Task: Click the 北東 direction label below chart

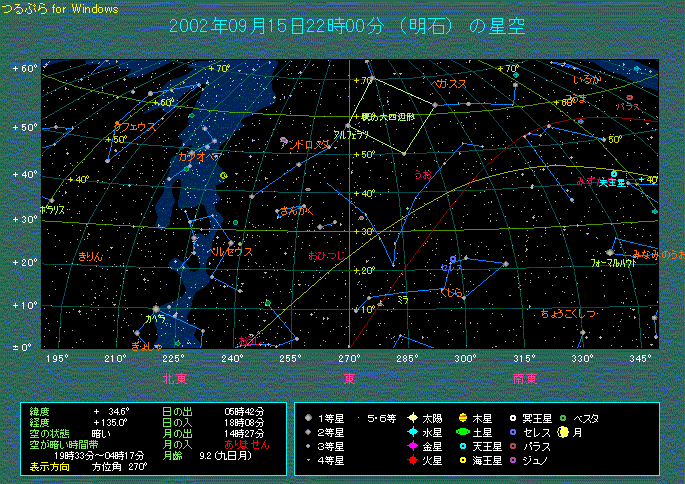Action: click(175, 378)
